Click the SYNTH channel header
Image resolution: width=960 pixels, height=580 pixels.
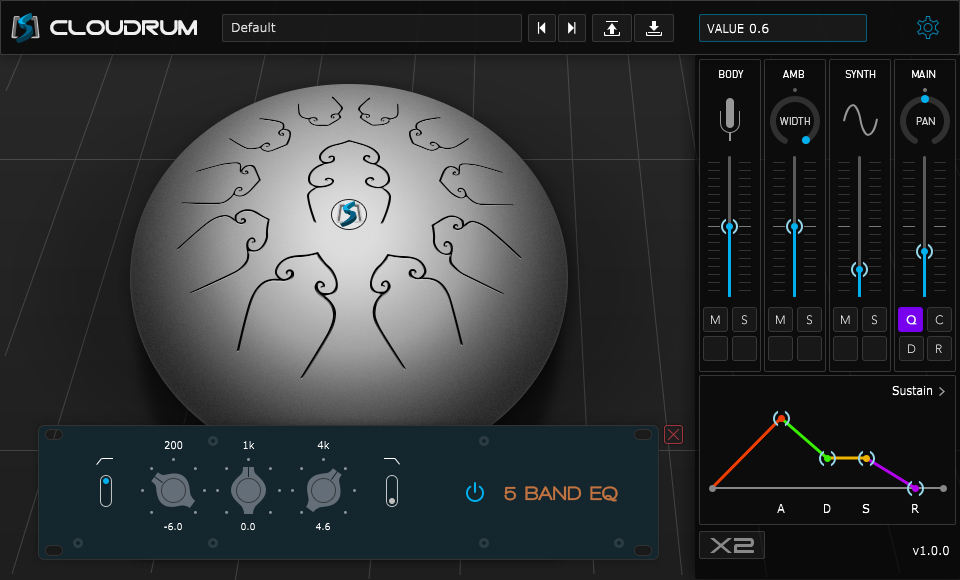[859, 74]
